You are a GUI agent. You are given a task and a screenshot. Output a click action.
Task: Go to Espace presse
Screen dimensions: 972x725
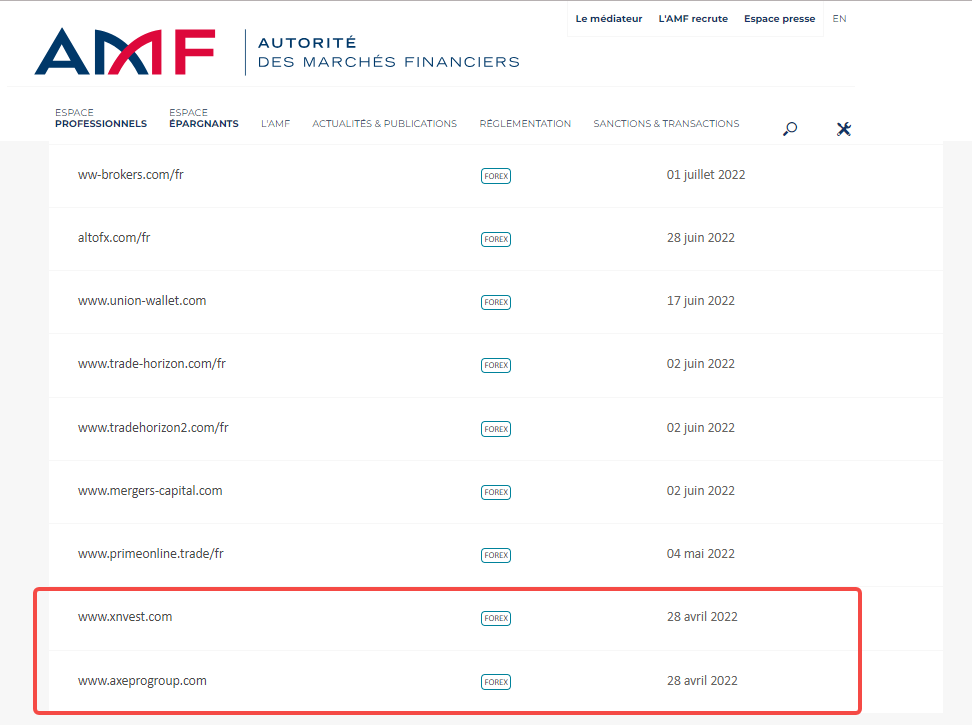779,19
